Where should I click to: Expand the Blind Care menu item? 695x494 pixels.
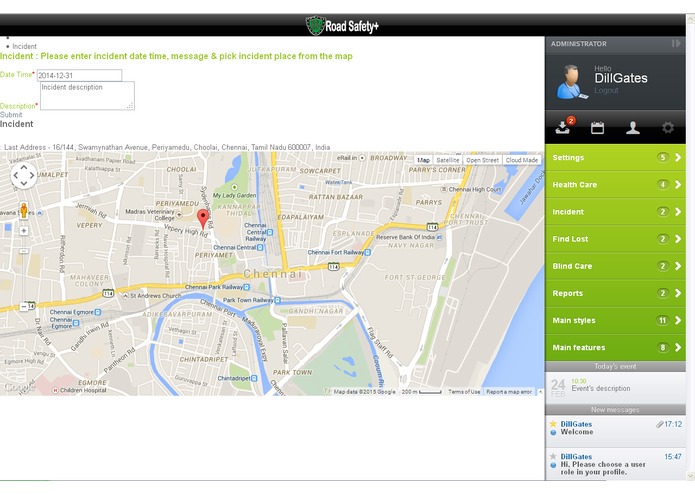tap(615, 266)
